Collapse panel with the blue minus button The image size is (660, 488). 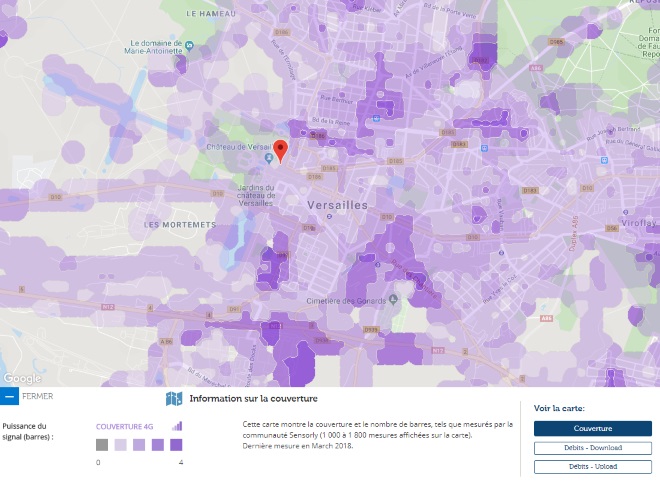9,397
